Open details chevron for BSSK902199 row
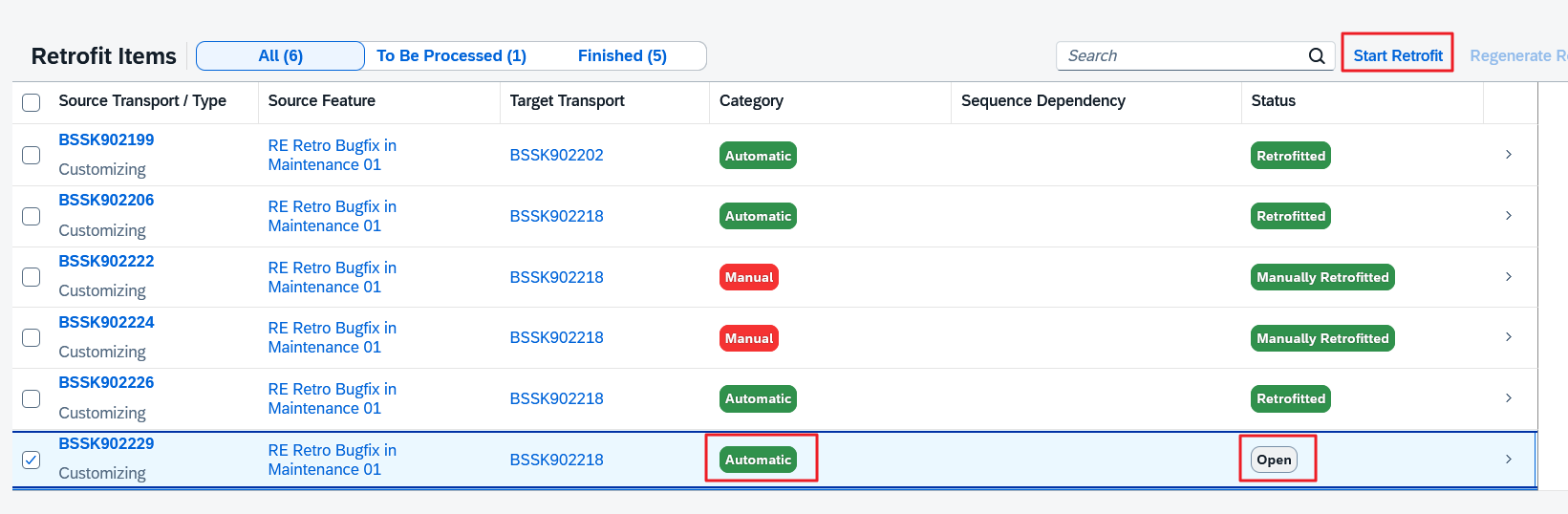The image size is (1568, 514). click(1508, 155)
